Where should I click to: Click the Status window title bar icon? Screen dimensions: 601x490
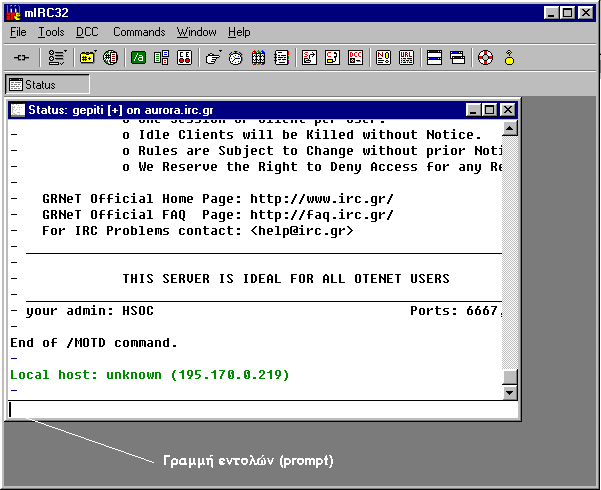click(18, 110)
